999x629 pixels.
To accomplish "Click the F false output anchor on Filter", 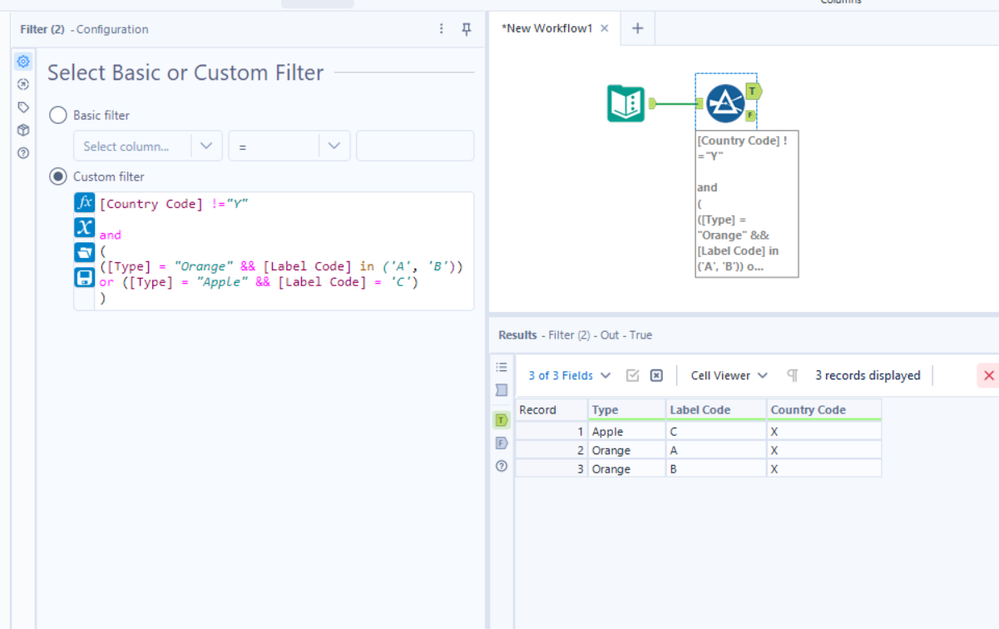I will click(750, 115).
